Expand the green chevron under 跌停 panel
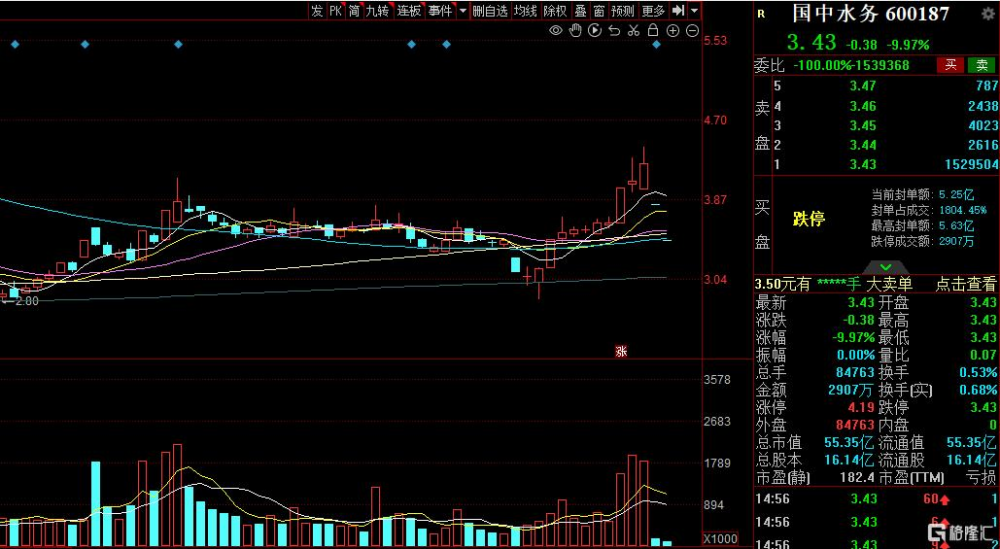The image size is (1000, 549). click(886, 267)
